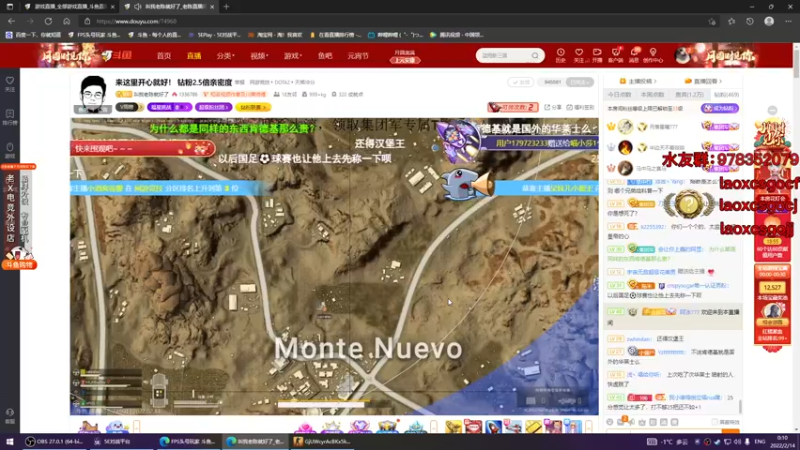This screenshot has height=450, width=800.
Task: Click the 月圆邀请 上元安康 banner button
Action: (x=405, y=56)
